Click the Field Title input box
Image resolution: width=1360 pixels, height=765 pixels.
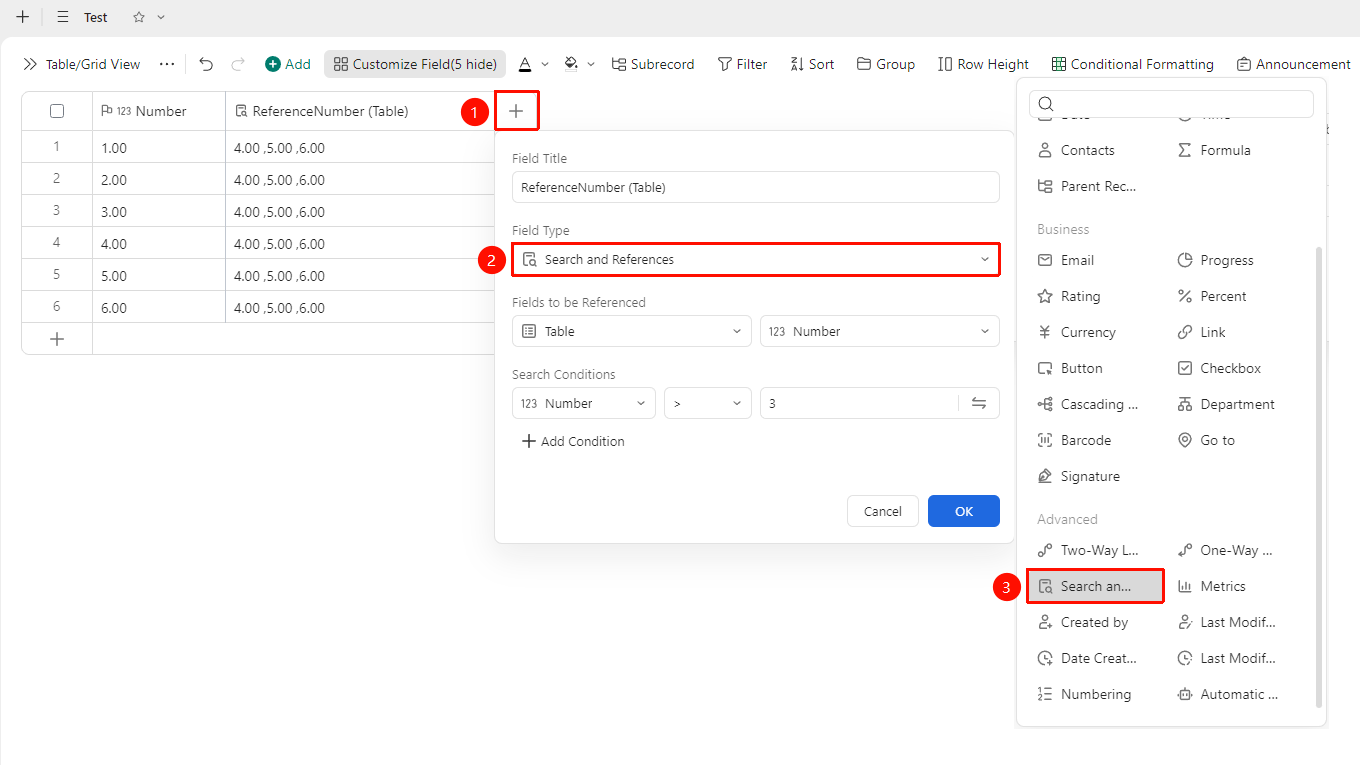click(756, 187)
